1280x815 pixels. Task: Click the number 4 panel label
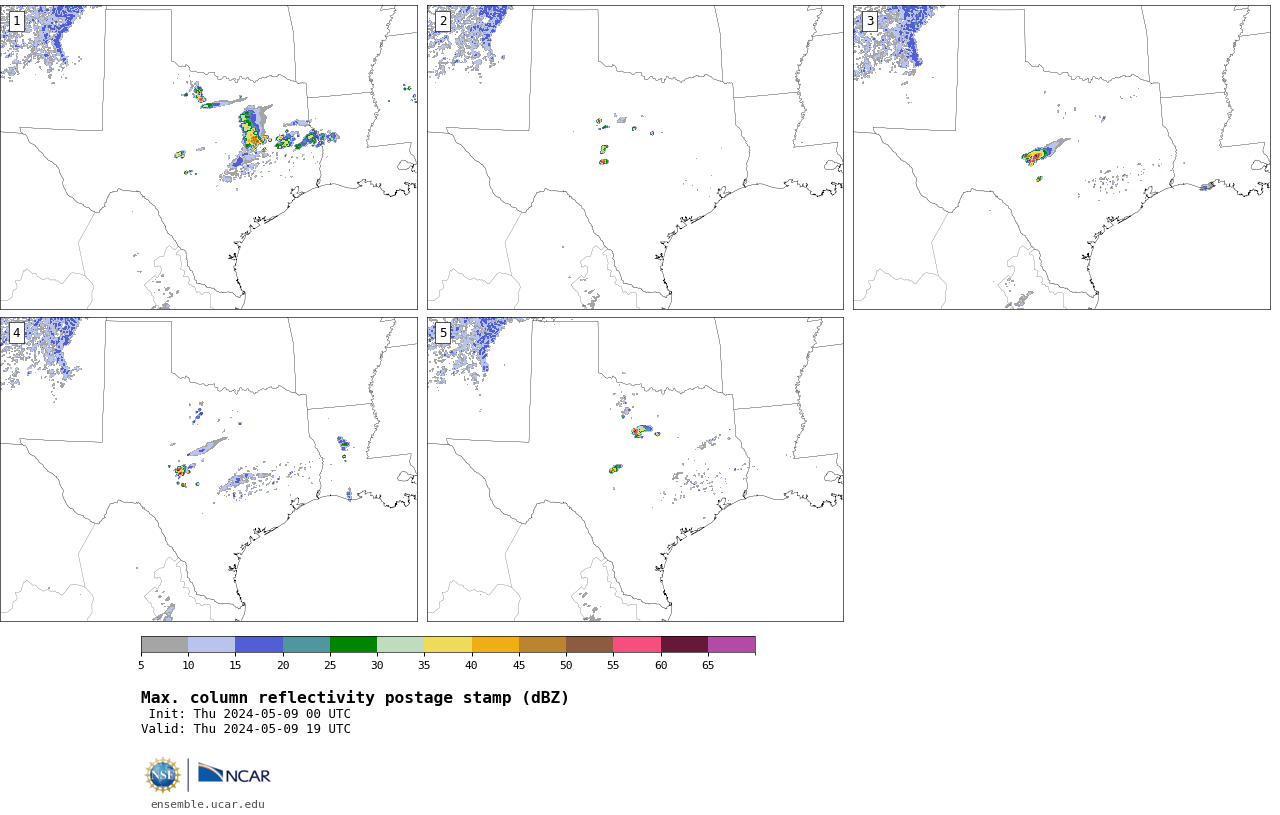16,333
